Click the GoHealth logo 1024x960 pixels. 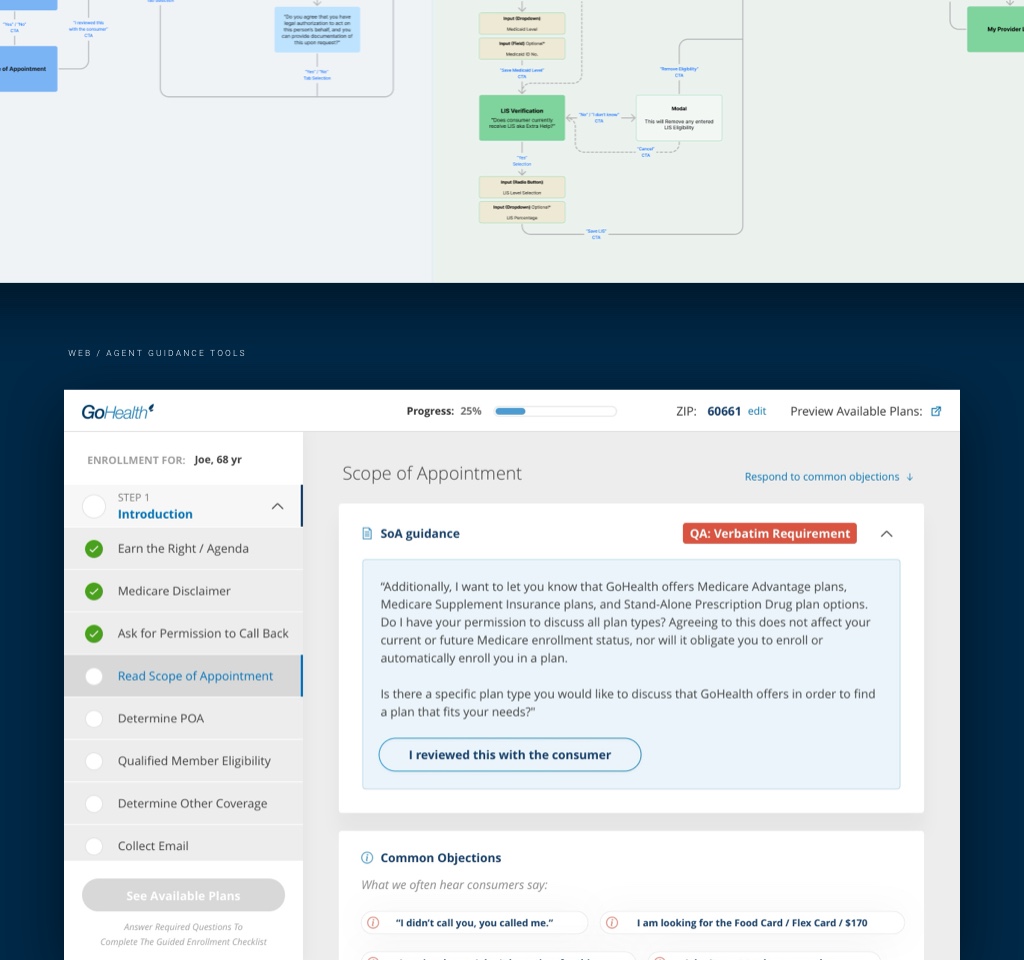[118, 411]
